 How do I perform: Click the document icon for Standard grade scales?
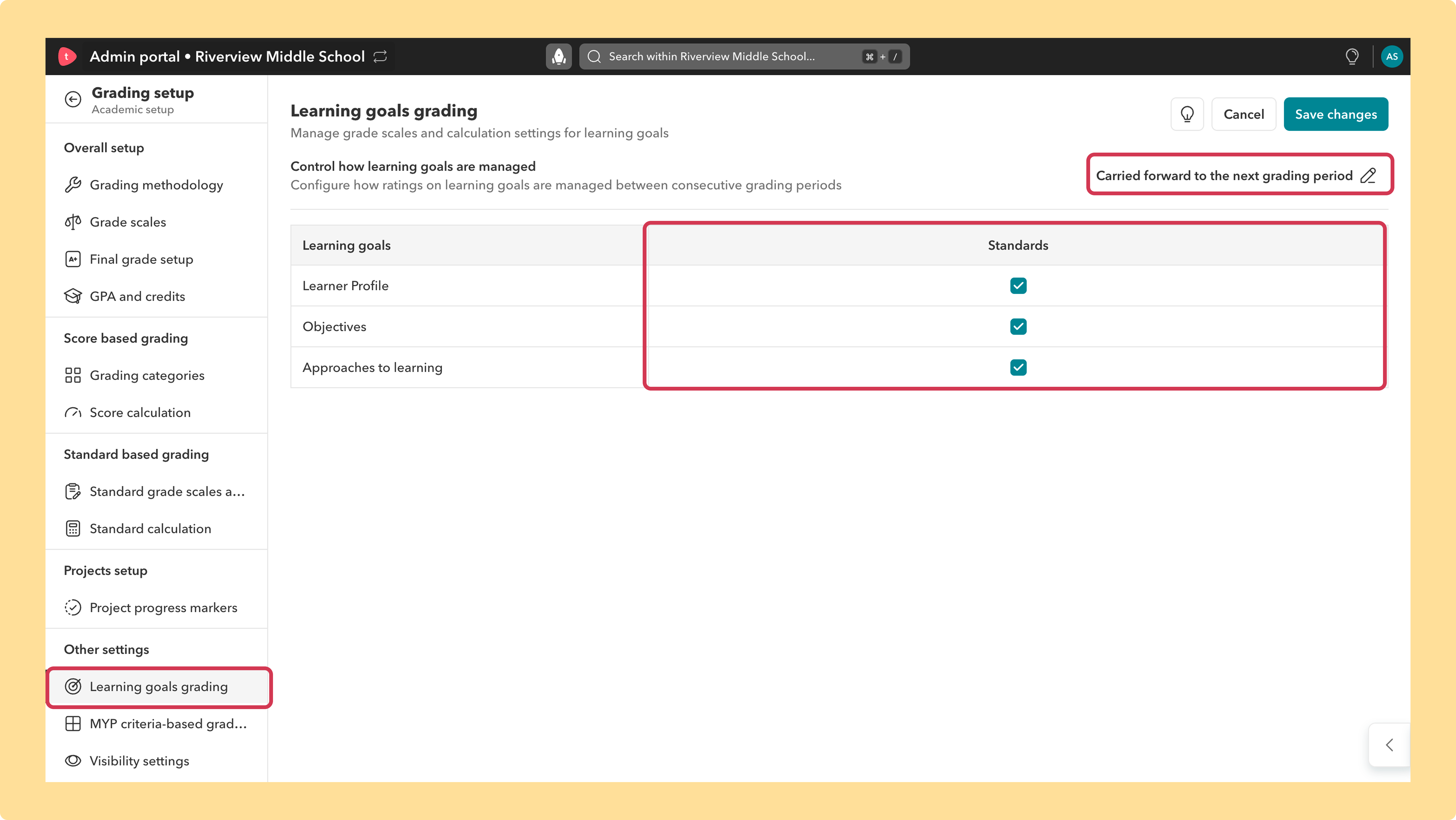pyautogui.click(x=73, y=492)
